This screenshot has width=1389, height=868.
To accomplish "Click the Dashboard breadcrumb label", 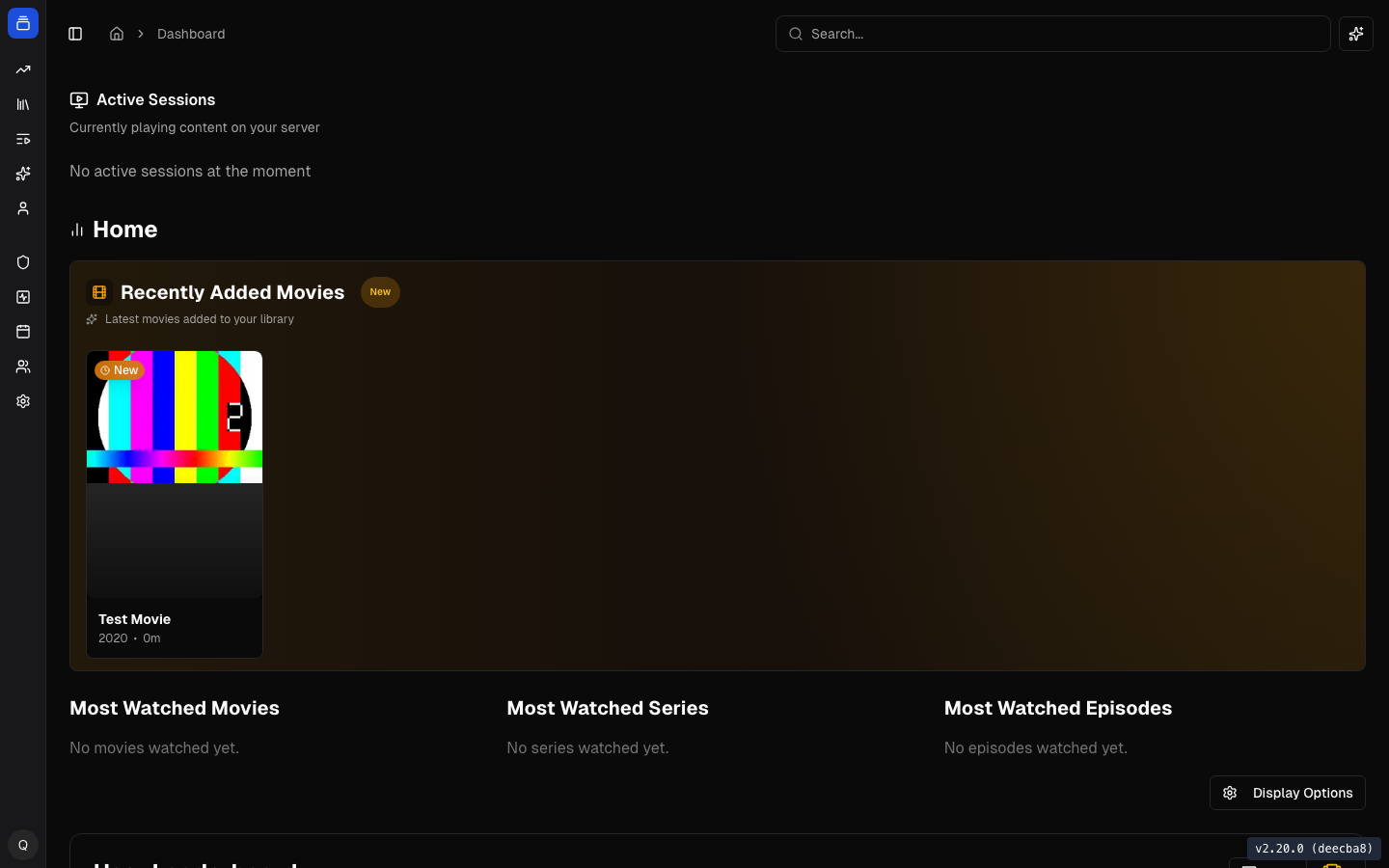I will click(x=191, y=34).
